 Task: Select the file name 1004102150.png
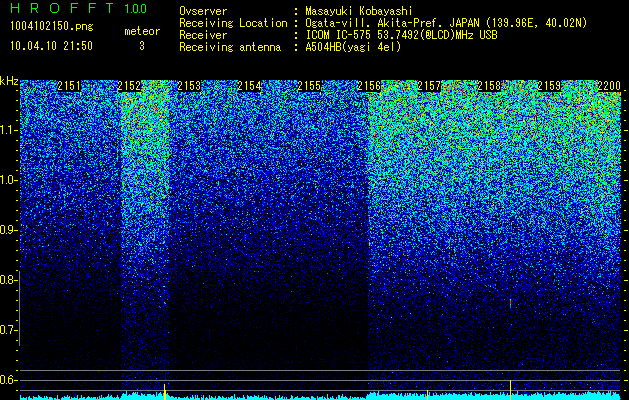[52, 26]
